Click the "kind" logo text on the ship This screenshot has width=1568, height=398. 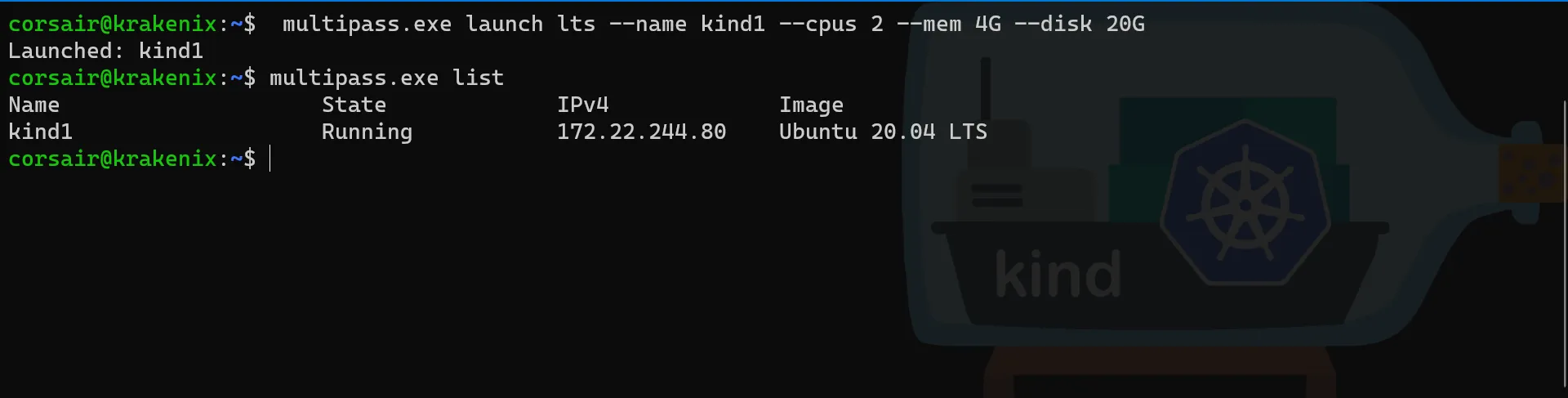(1058, 275)
